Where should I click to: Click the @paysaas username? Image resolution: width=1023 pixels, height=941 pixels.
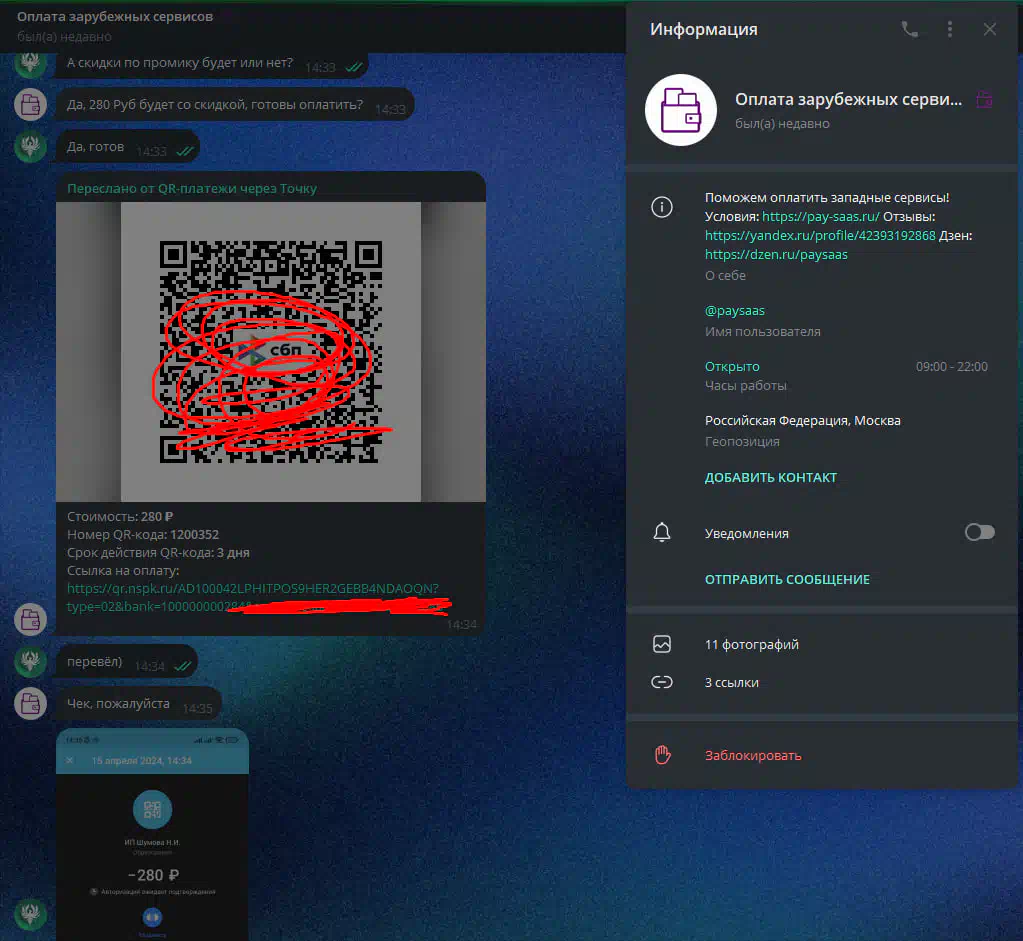pyautogui.click(x=735, y=311)
